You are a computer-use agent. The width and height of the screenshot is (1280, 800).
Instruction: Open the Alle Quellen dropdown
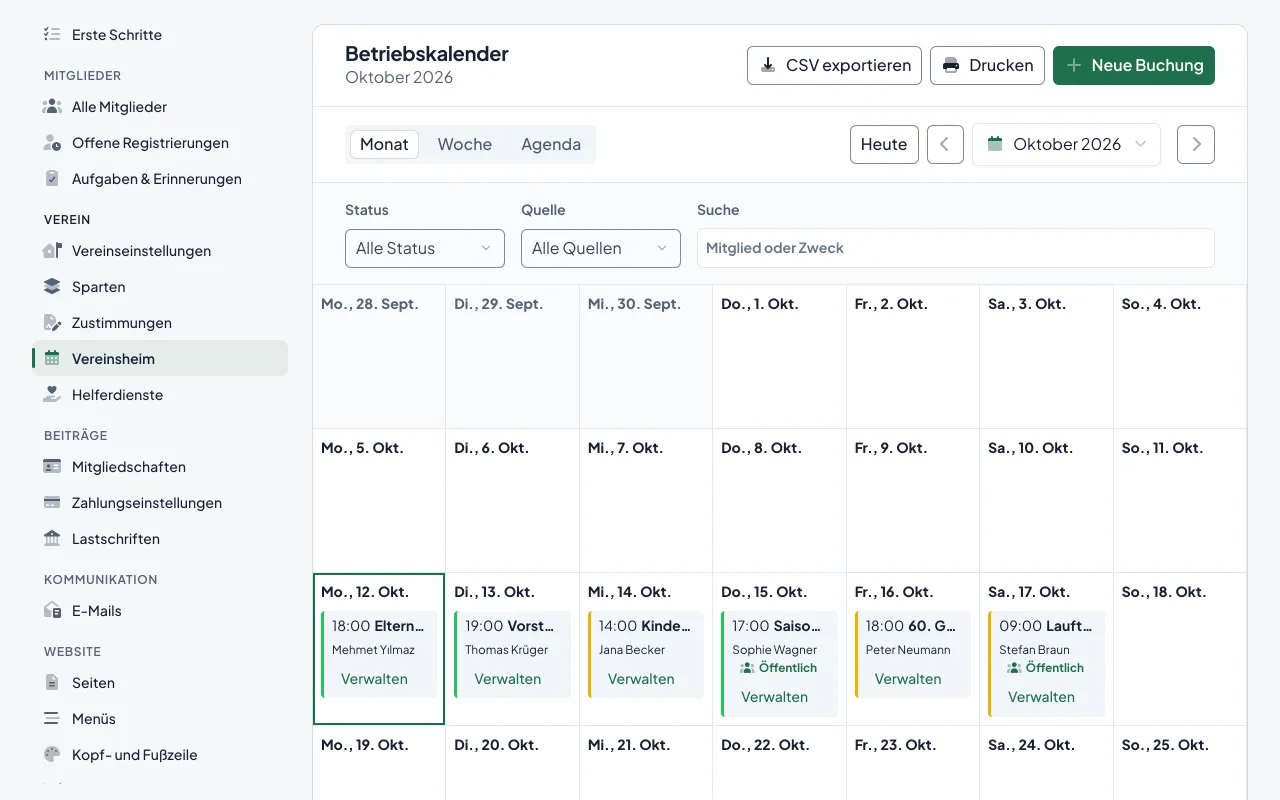coord(601,248)
